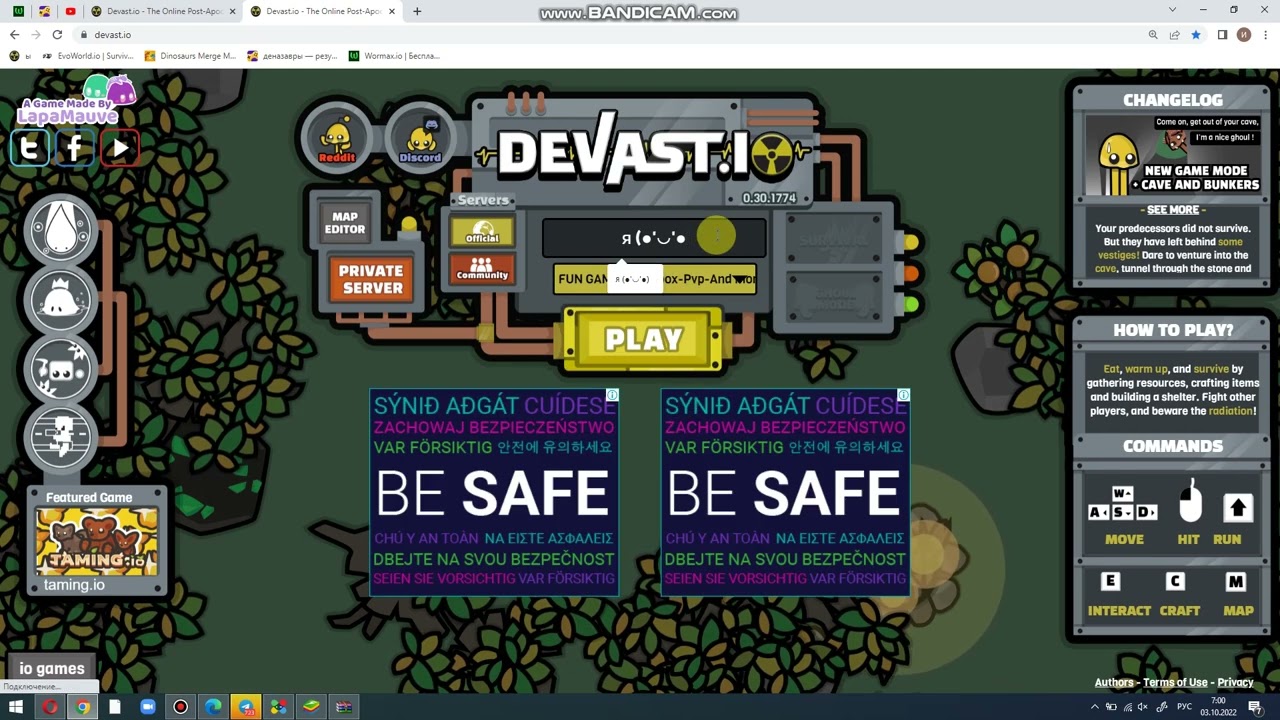Start the game with PLAY
The image size is (1280, 720).
[x=643, y=340]
